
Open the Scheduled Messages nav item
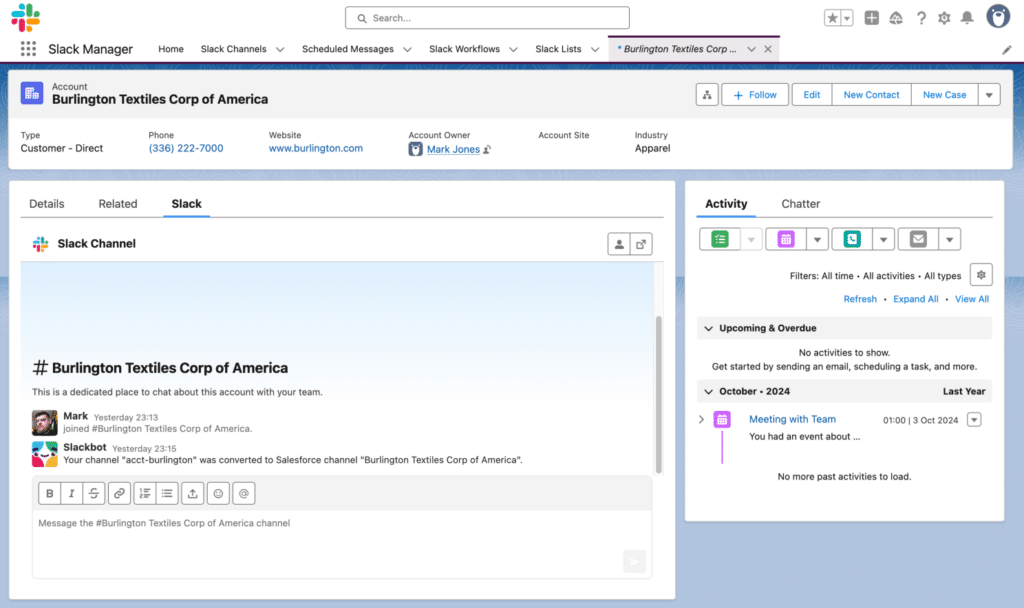pyautogui.click(x=347, y=49)
